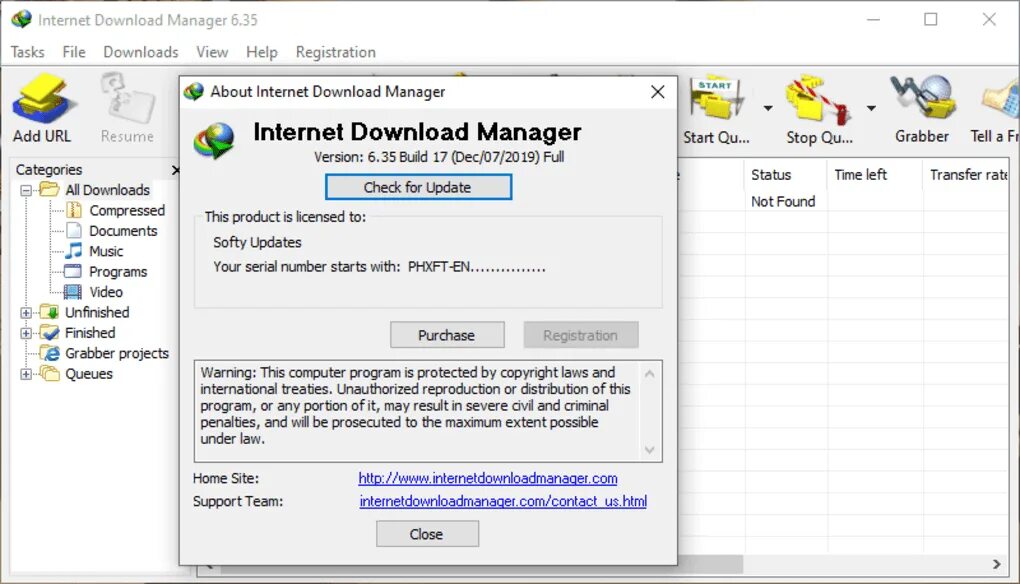The image size is (1020, 584).
Task: Collapse the All Downloads tree node
Action: point(26,191)
